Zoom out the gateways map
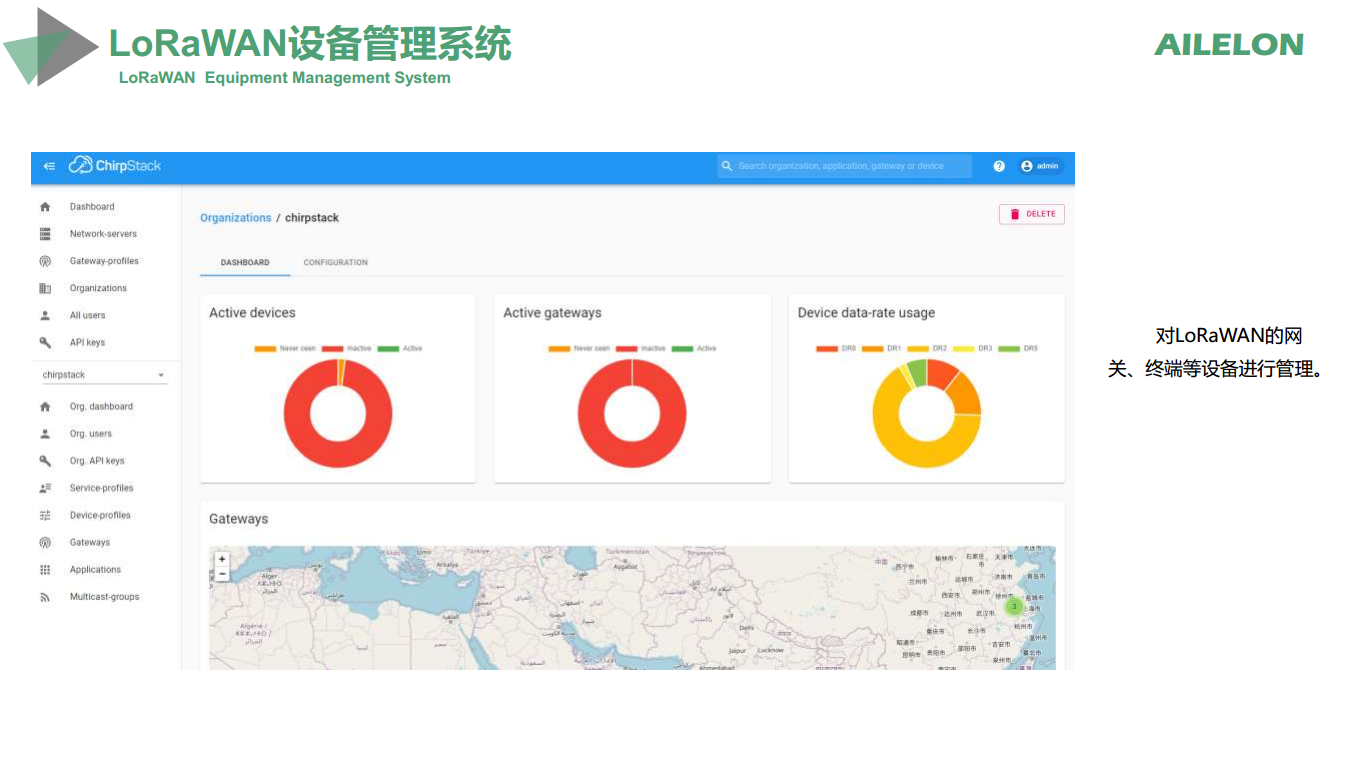1350x759 pixels. [222, 574]
